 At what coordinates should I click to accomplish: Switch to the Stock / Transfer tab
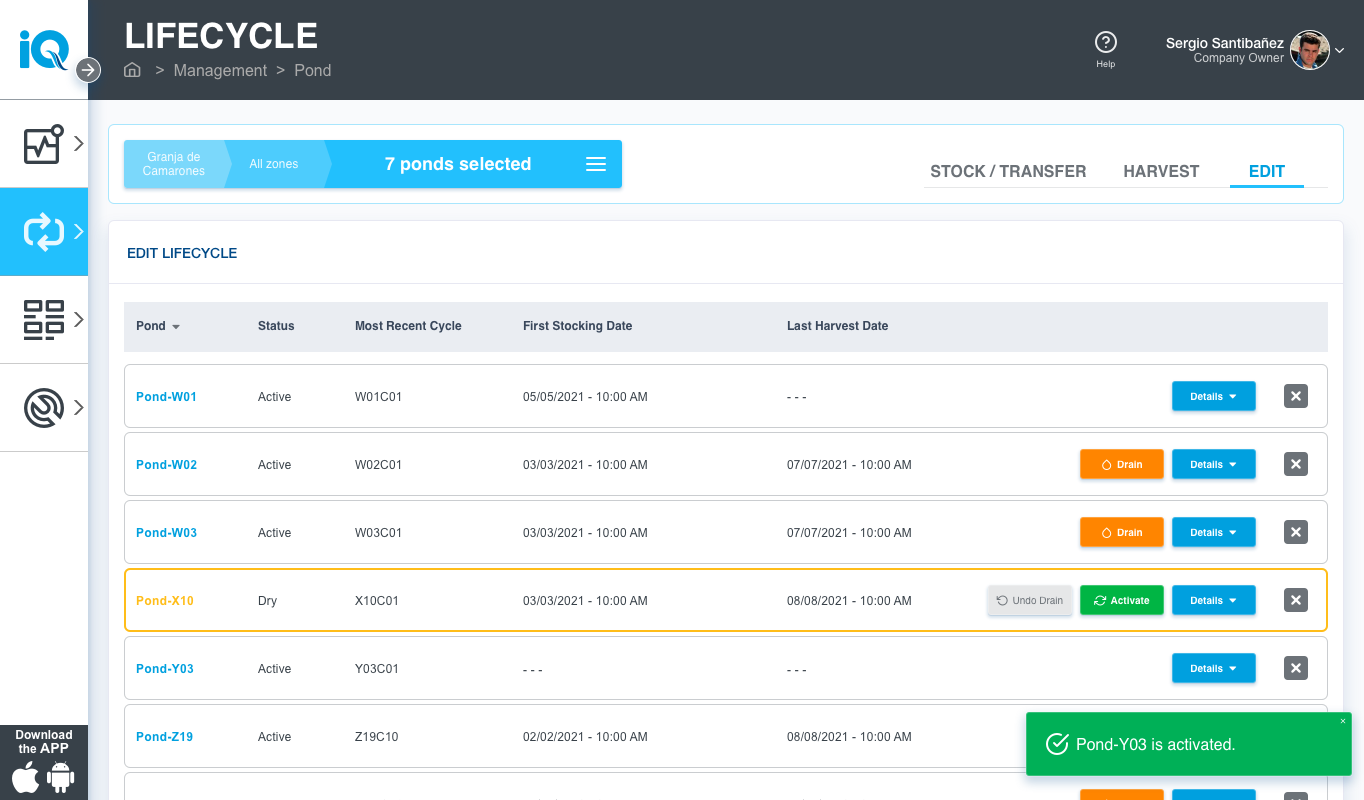(x=1007, y=171)
